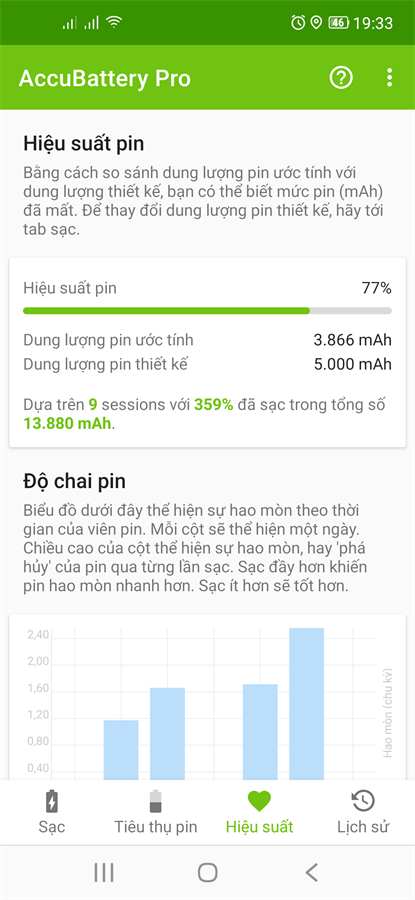Screen dimensions: 415x900
Task: Tap the Wi-Fi status icon
Action: pos(115,22)
